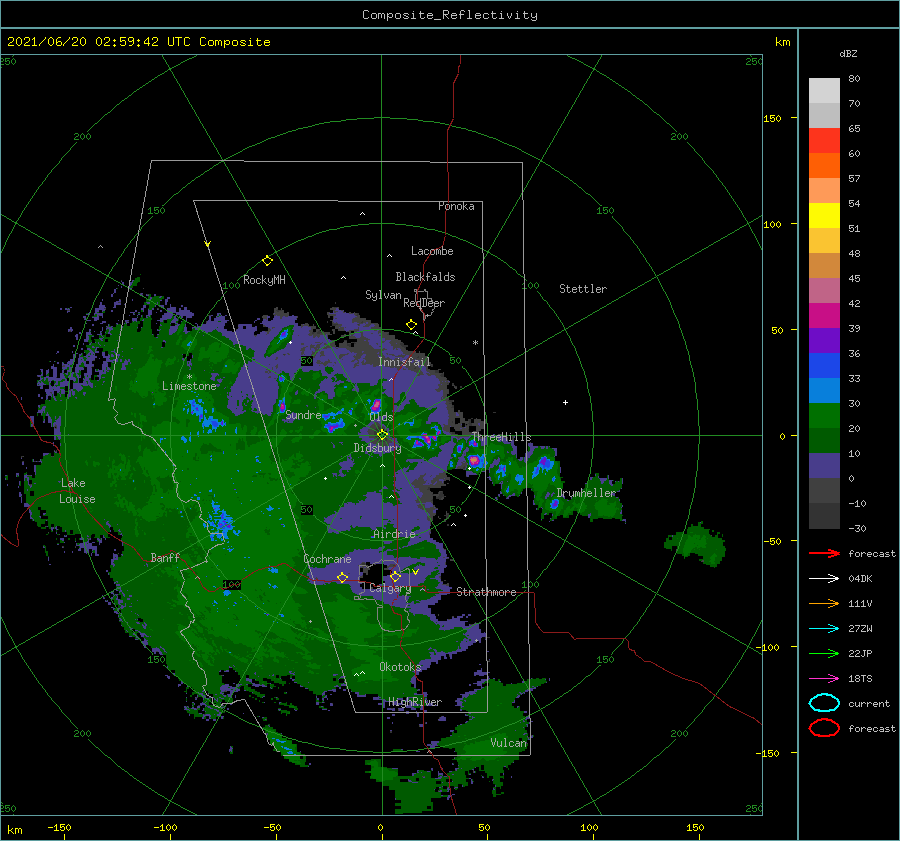This screenshot has height=841, width=900.
Task: Click the Sylvan label
Action: coord(383,295)
